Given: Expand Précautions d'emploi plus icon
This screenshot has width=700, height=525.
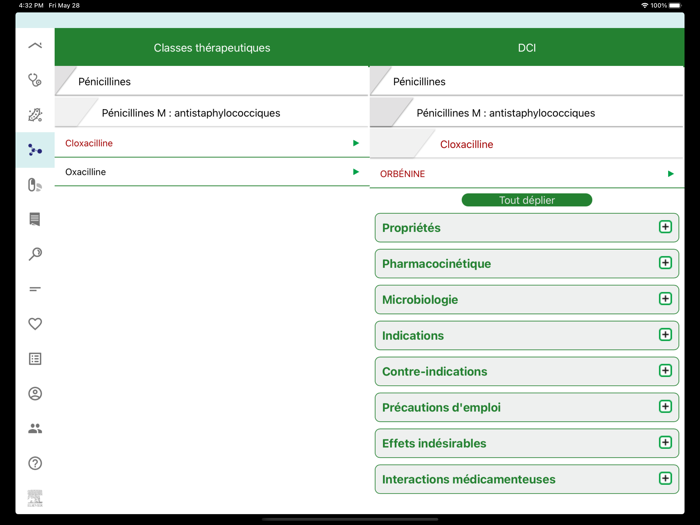Looking at the screenshot, I should click(665, 406).
